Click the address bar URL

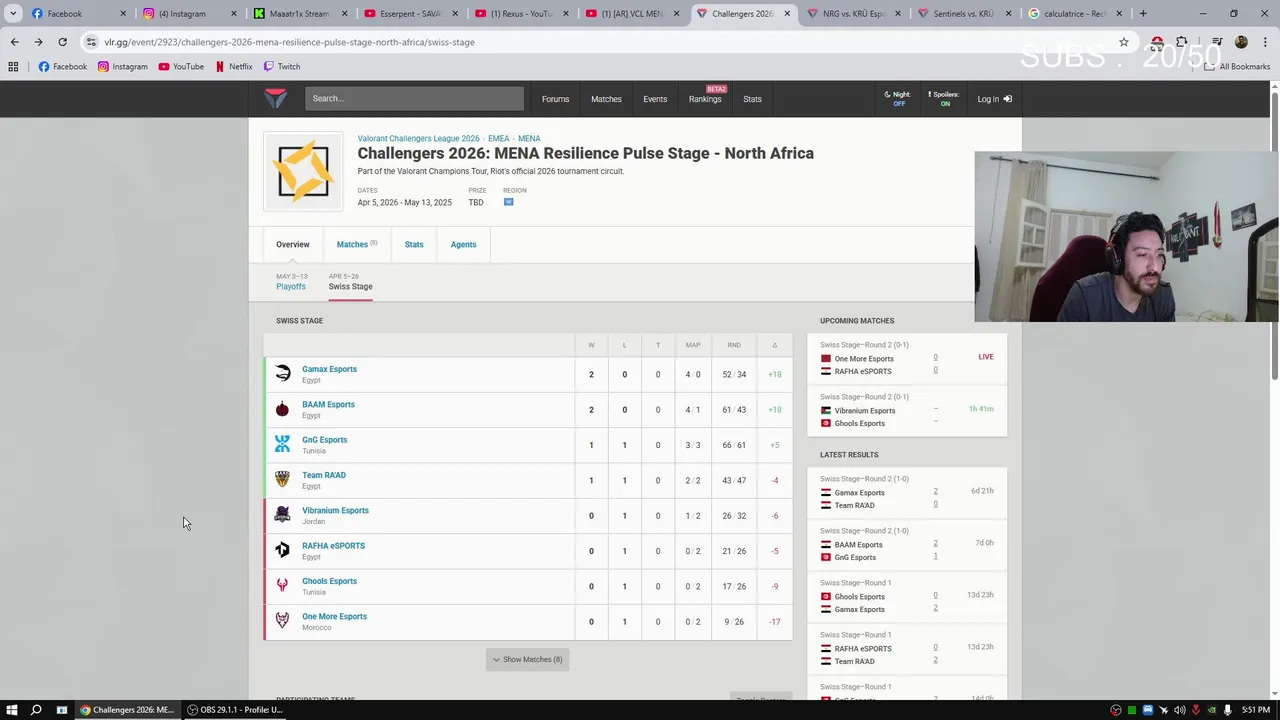[289, 42]
